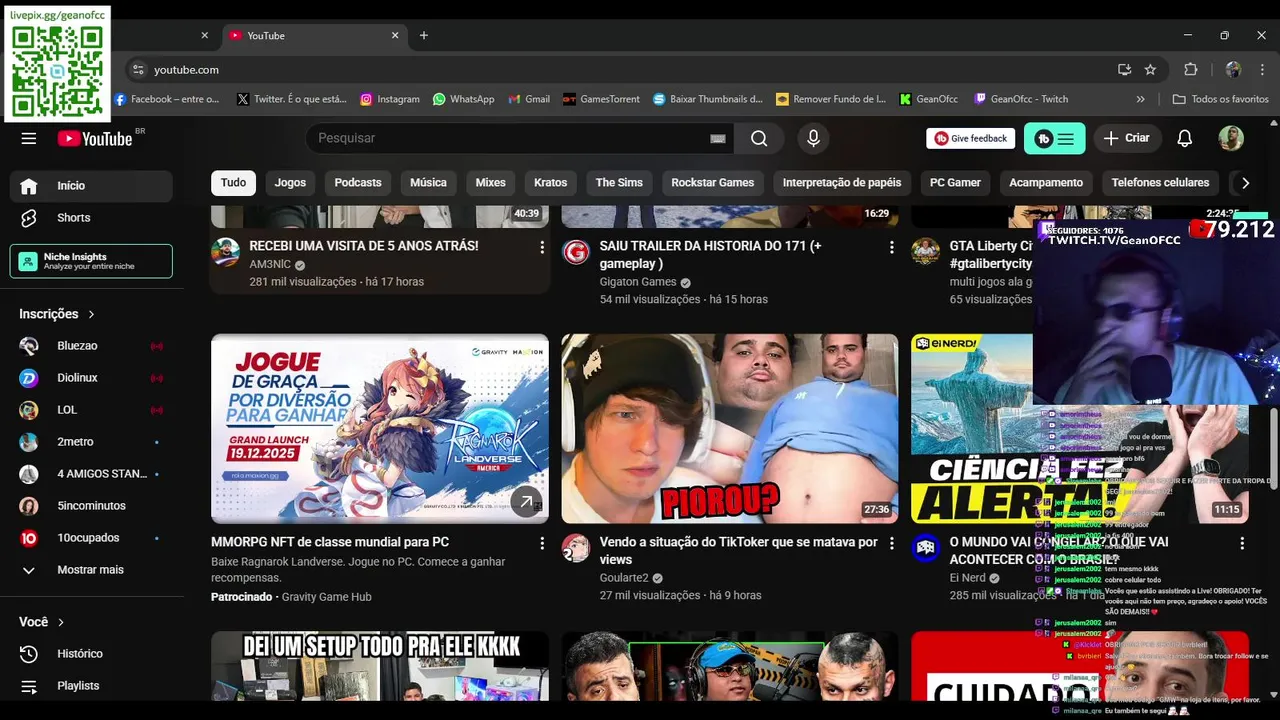Image resolution: width=1280 pixels, height=720 pixels.
Task: Bookmark this page with the star icon
Action: click(x=1150, y=70)
